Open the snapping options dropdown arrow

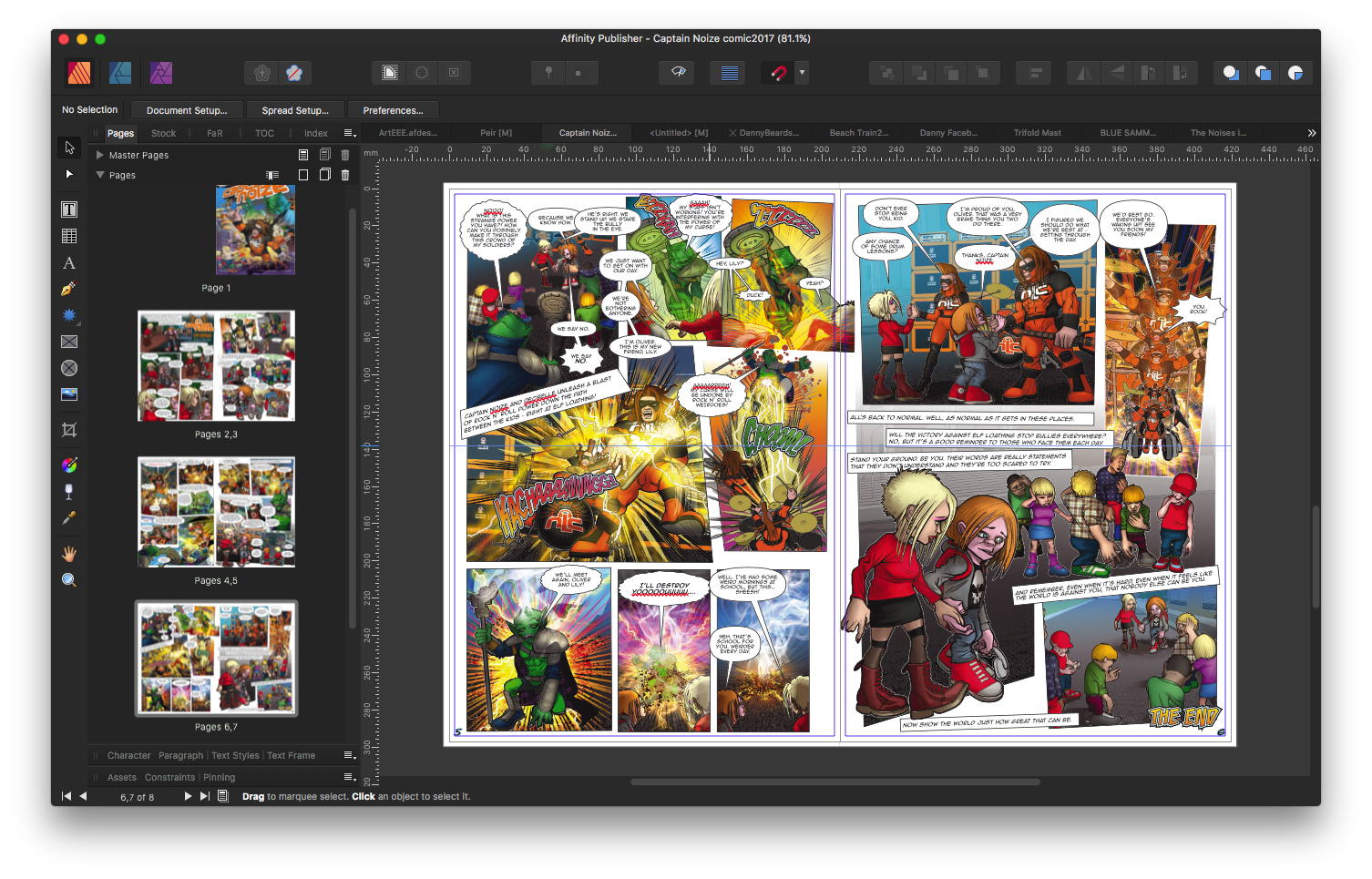tap(802, 73)
